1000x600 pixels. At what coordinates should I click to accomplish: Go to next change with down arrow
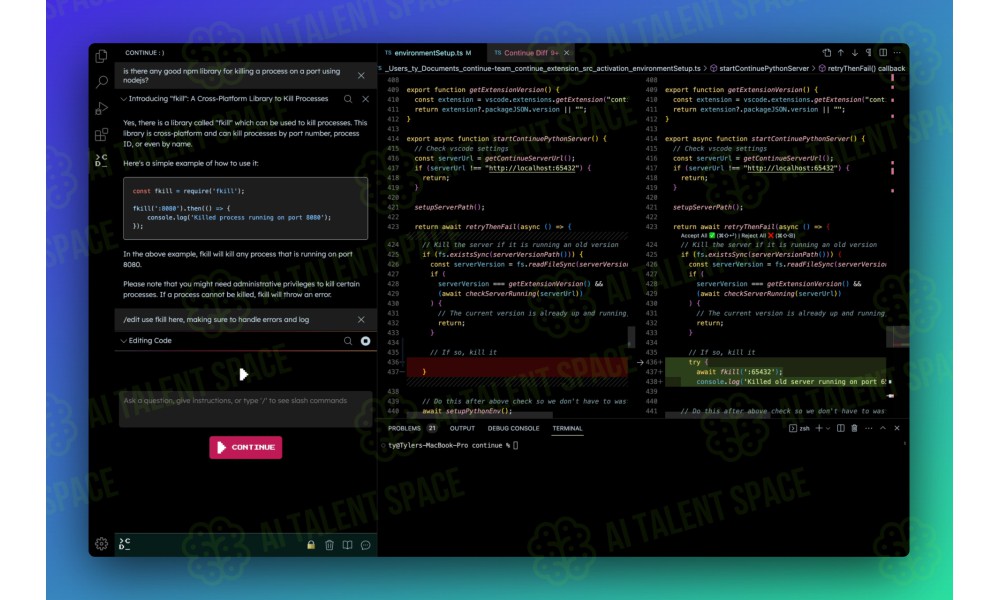pyautogui.click(x=855, y=53)
